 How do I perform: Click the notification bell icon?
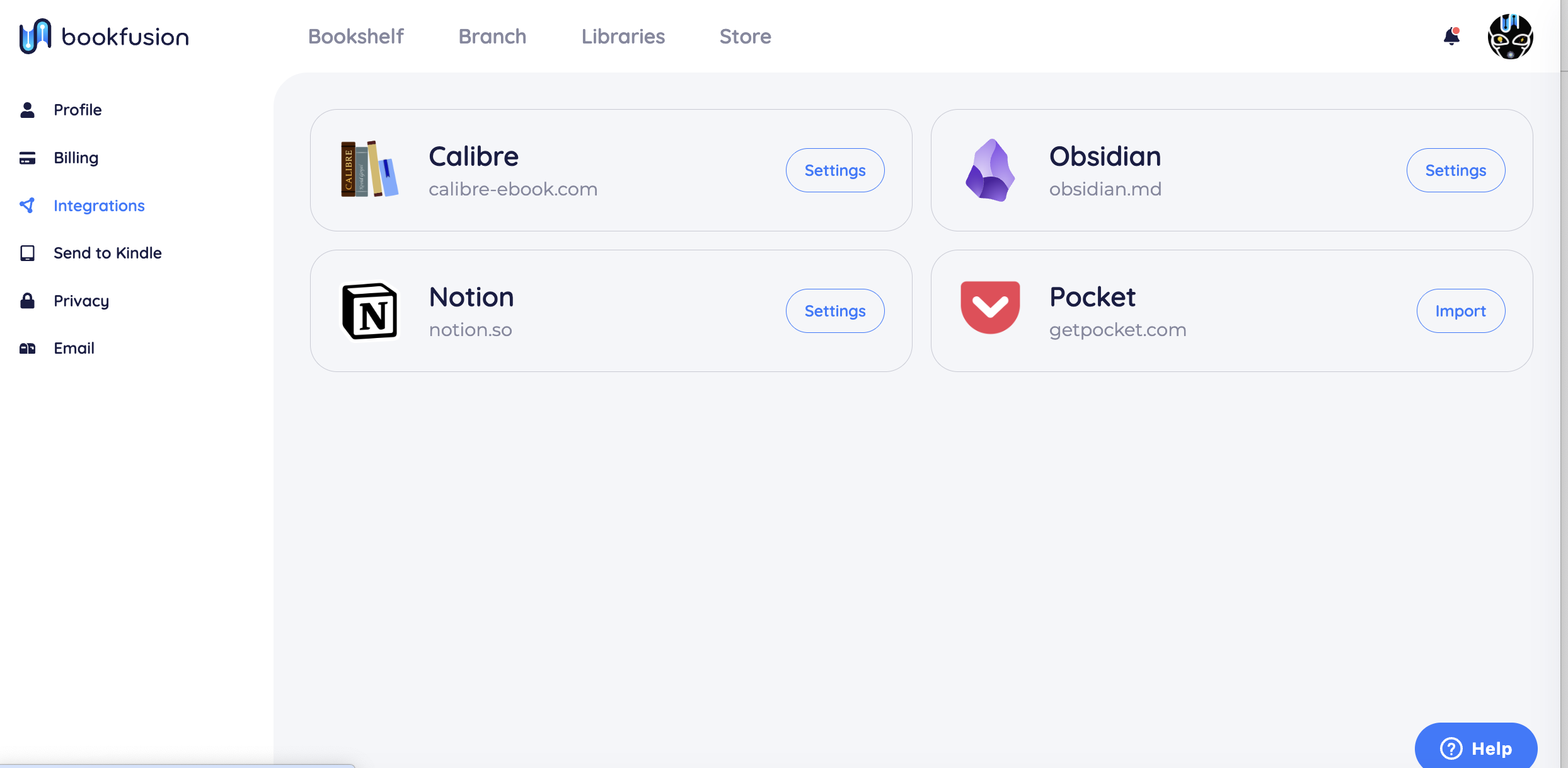coord(1451,37)
